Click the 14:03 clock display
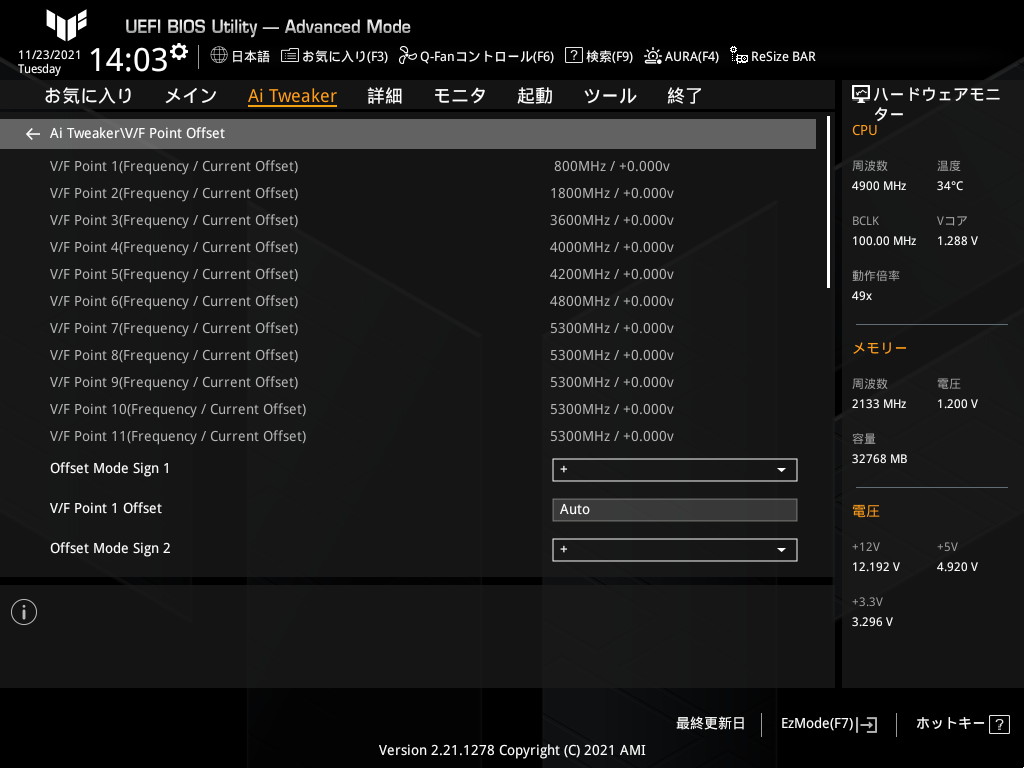 (x=129, y=59)
